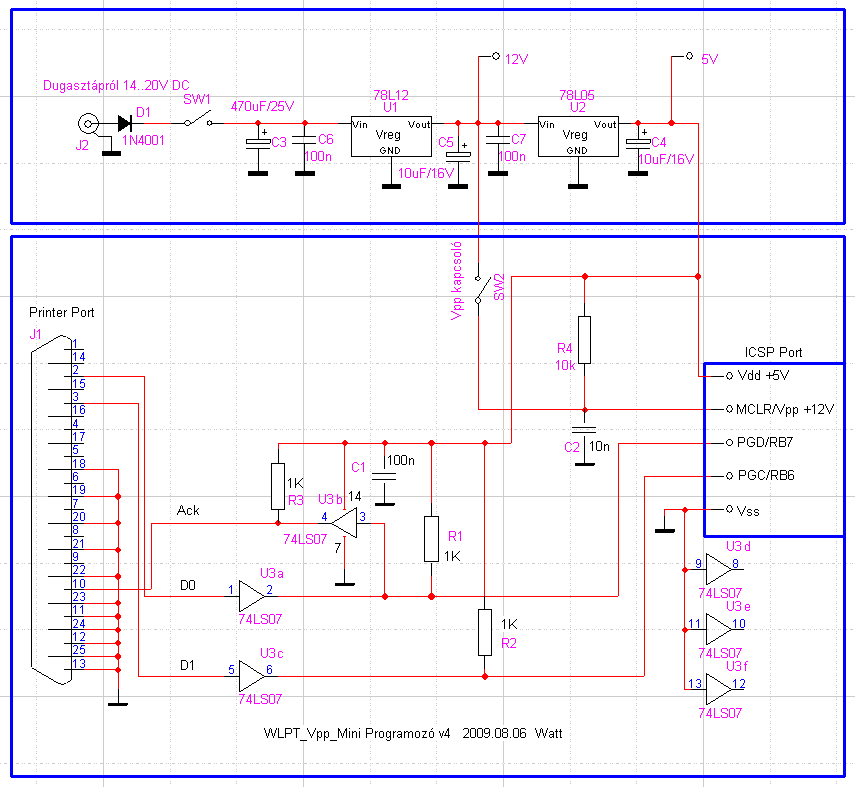
Task: Click pin 10 on the J1 connector
Action: (79, 584)
